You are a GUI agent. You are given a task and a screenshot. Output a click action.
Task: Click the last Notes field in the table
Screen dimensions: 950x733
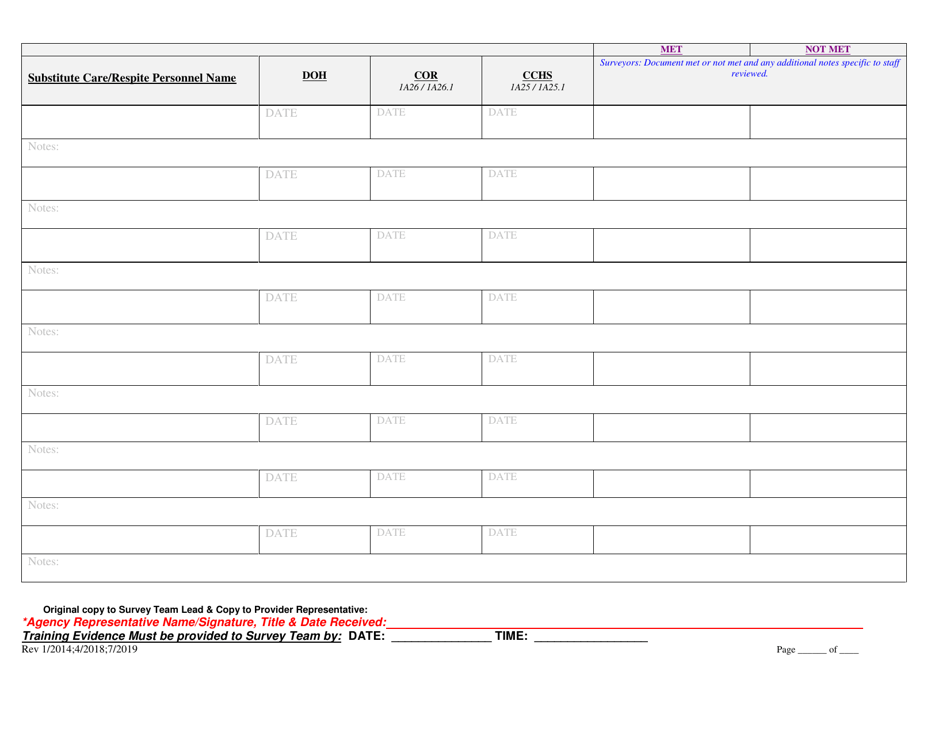[x=464, y=568]
